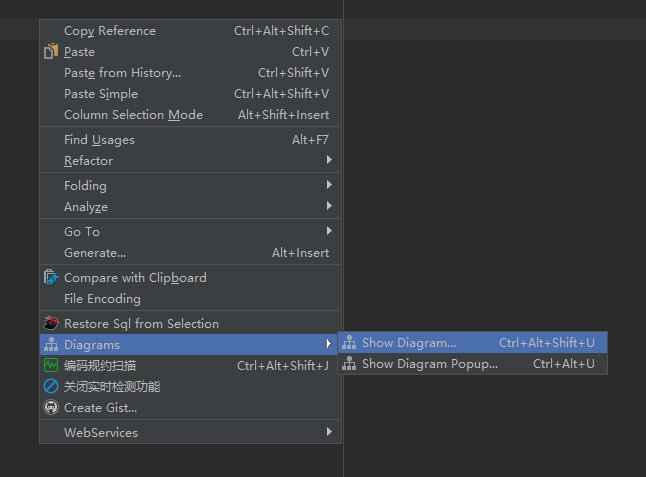The width and height of the screenshot is (646, 477).
Task: Click the GitHub icon beside Create Gist
Action: tap(51, 407)
